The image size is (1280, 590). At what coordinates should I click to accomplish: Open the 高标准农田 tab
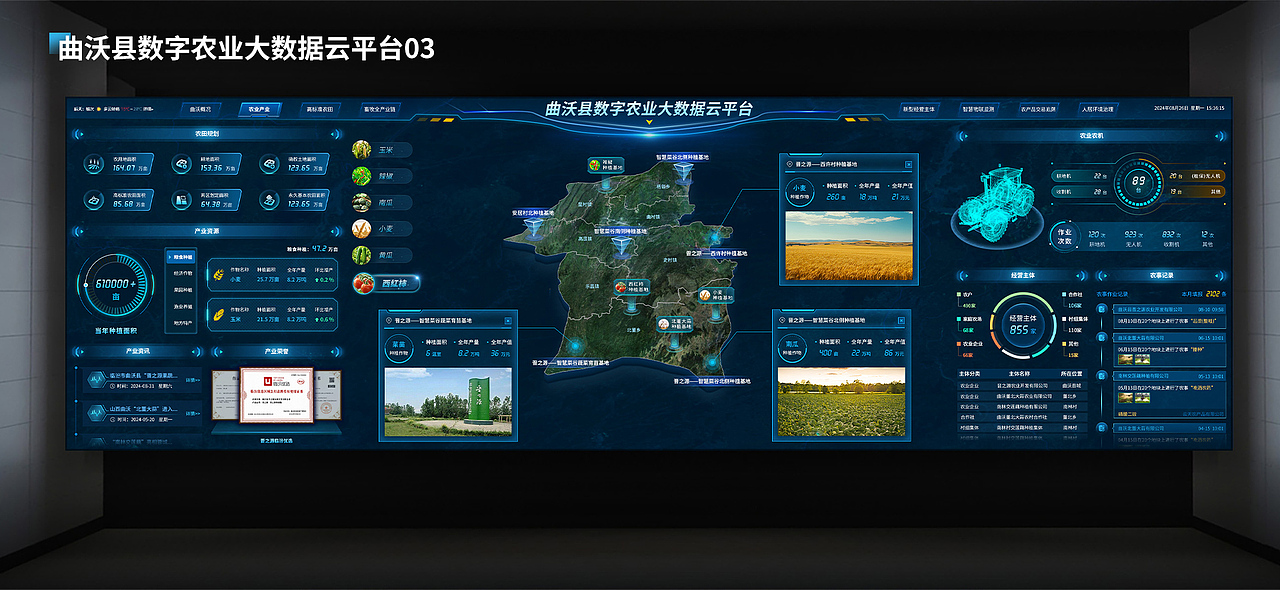[320, 109]
